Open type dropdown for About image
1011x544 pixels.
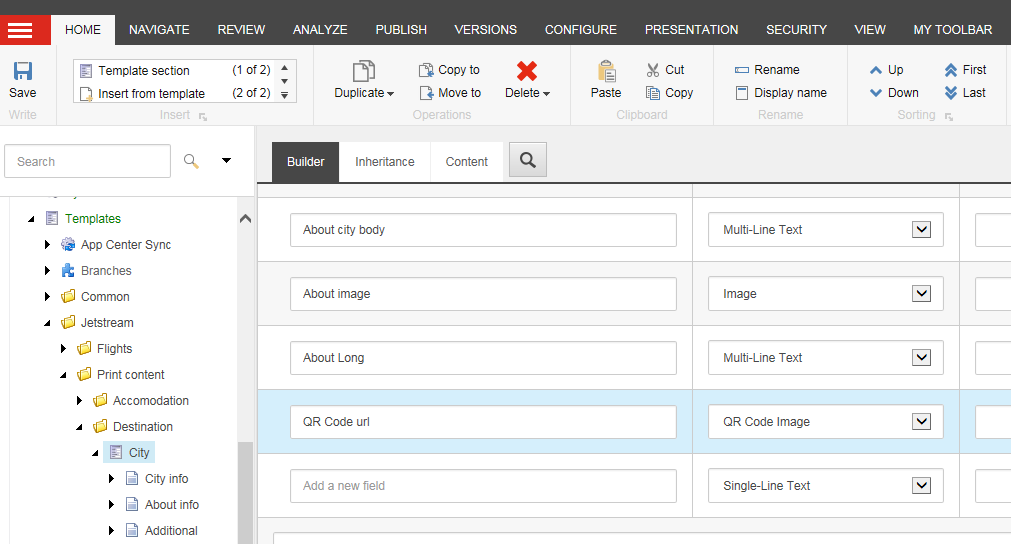[921, 293]
